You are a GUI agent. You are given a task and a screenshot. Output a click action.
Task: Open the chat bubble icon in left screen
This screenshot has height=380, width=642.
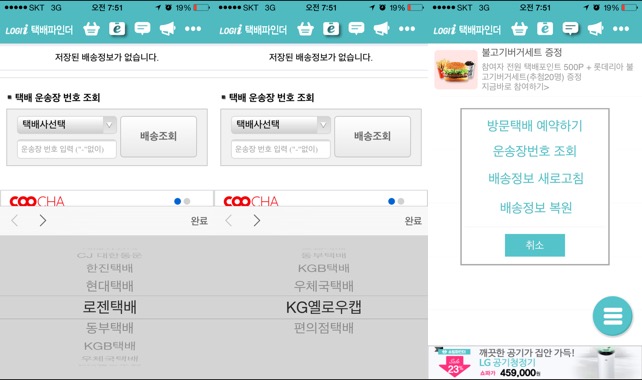142,29
